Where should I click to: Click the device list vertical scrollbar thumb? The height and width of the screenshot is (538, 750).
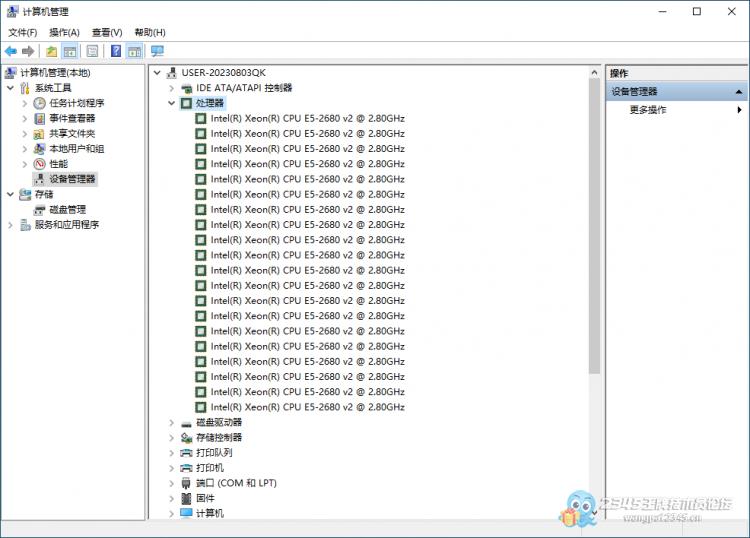click(x=594, y=227)
